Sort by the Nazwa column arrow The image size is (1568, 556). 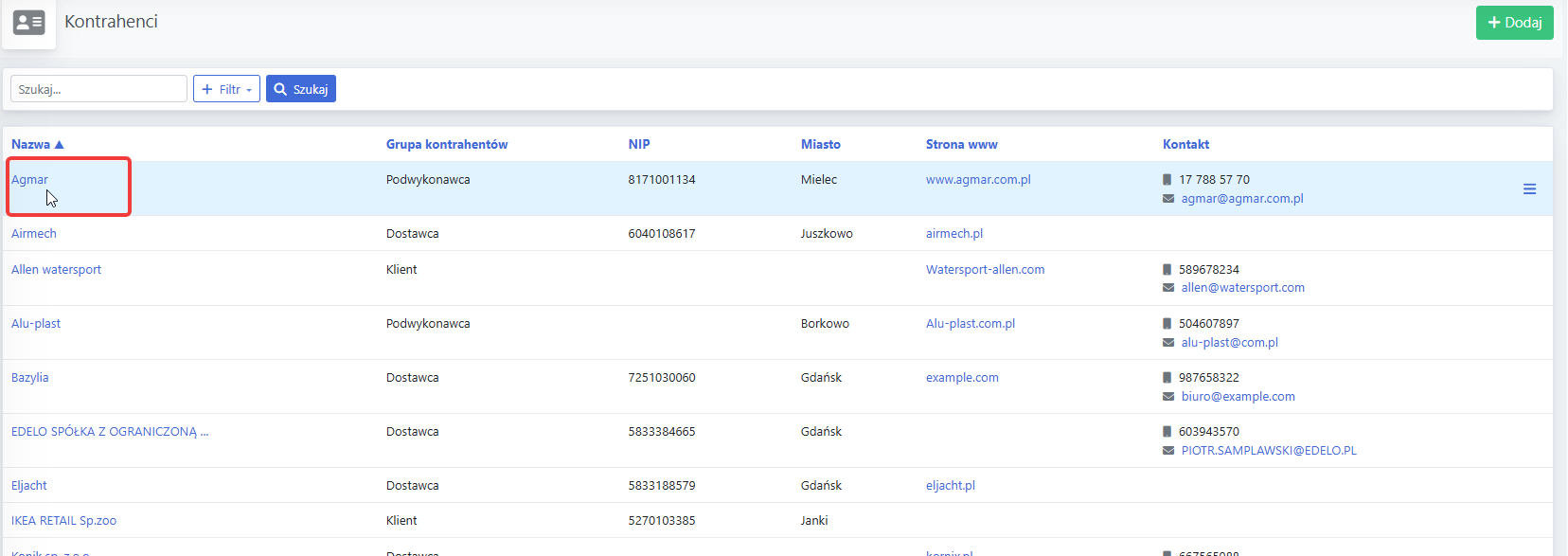pos(59,145)
